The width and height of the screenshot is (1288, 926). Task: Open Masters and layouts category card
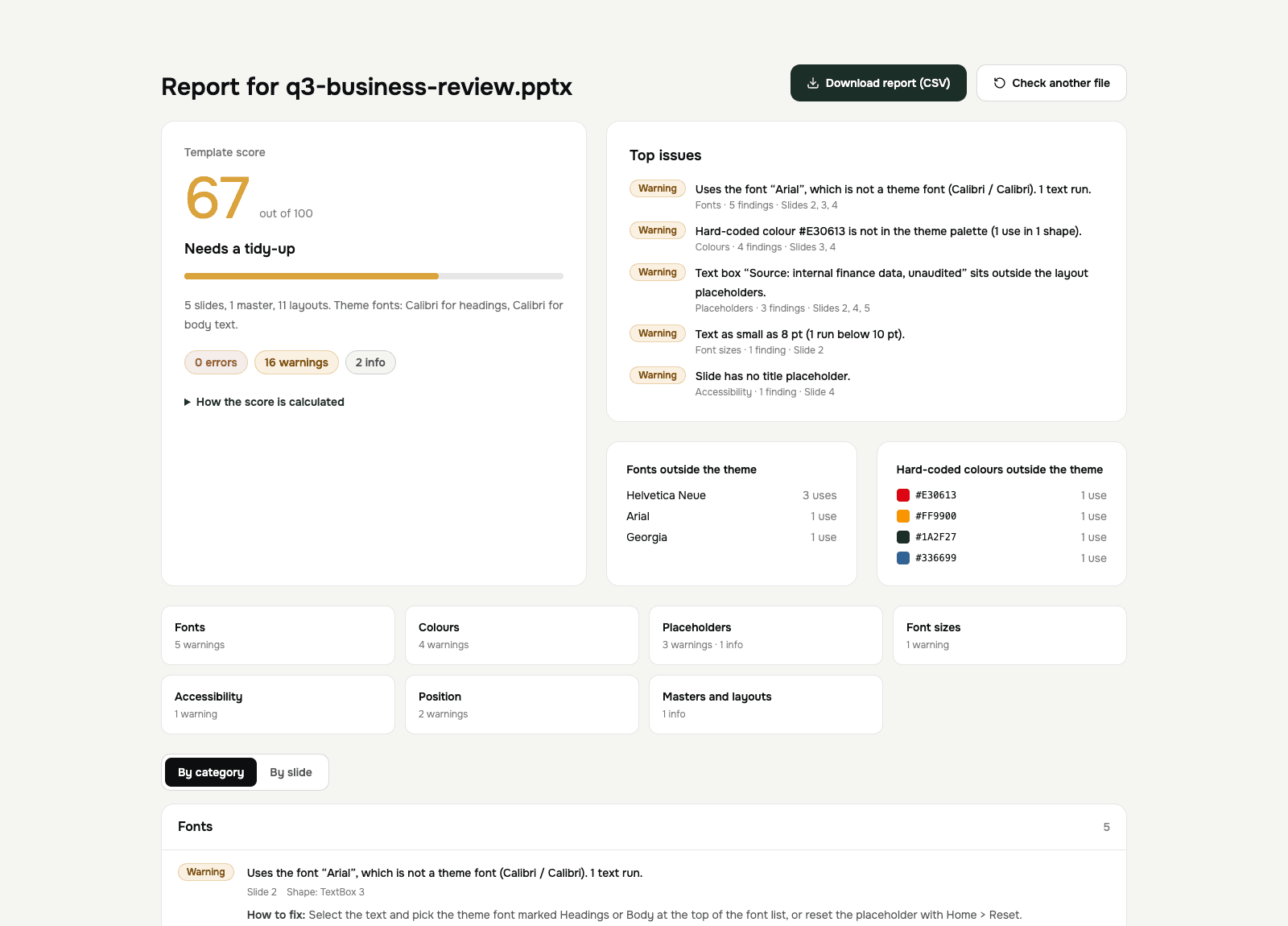[766, 705]
